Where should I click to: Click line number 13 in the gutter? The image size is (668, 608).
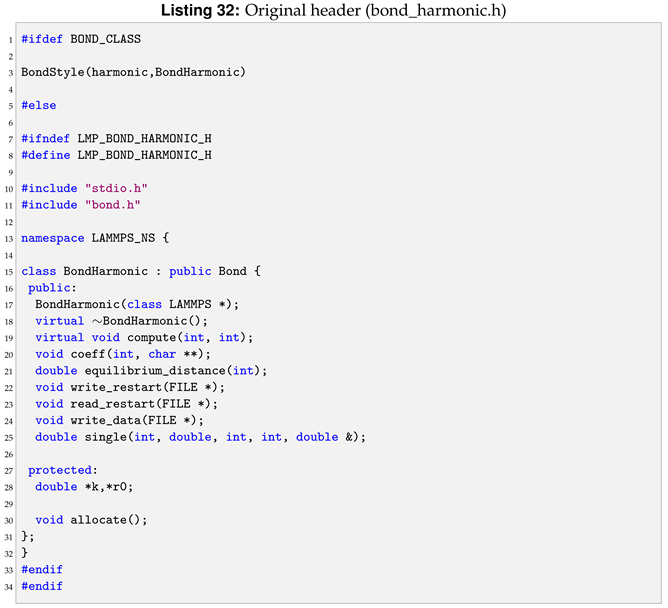[x=9, y=239]
